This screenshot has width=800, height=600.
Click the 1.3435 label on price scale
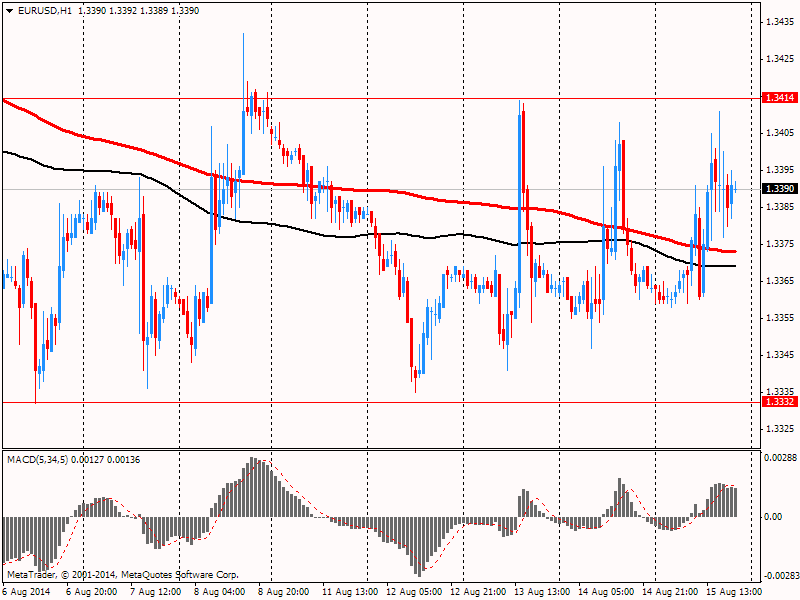(x=779, y=21)
